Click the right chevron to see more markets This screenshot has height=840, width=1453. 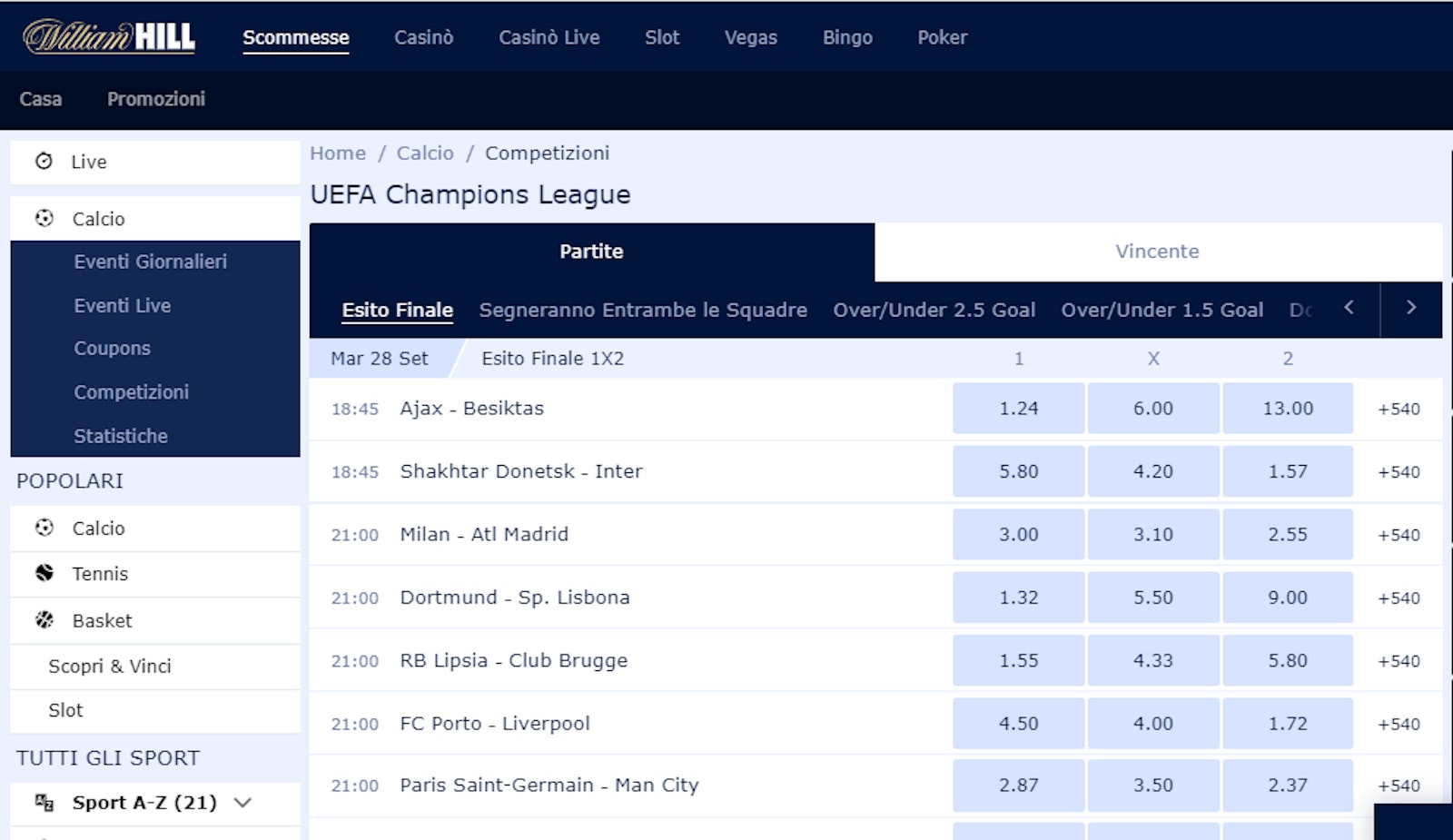click(x=1410, y=309)
